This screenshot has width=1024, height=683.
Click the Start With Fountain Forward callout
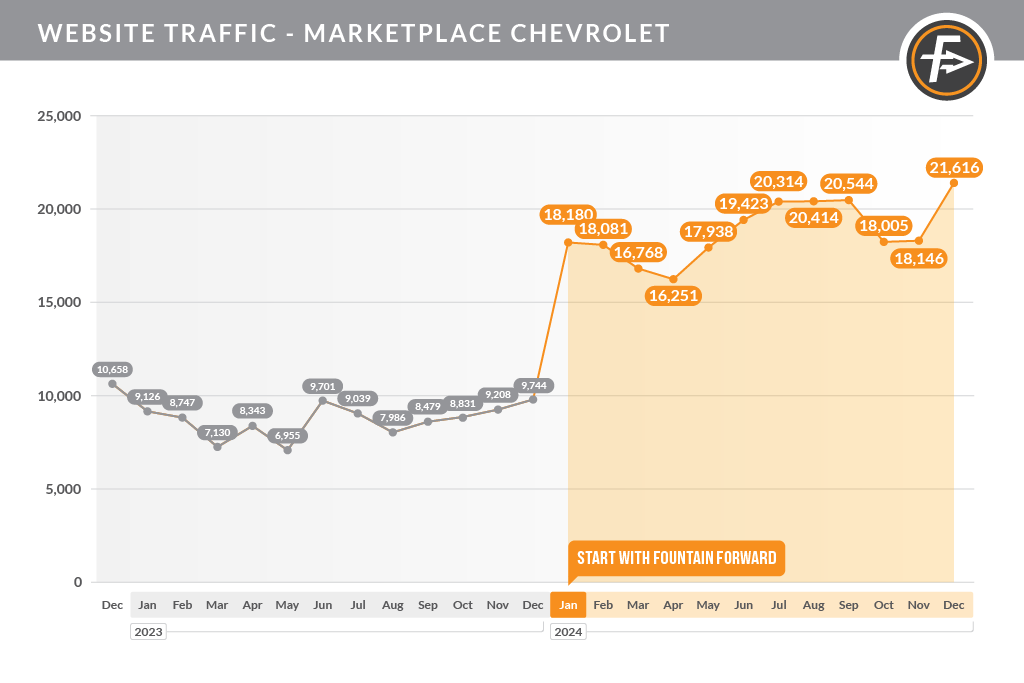click(x=677, y=558)
